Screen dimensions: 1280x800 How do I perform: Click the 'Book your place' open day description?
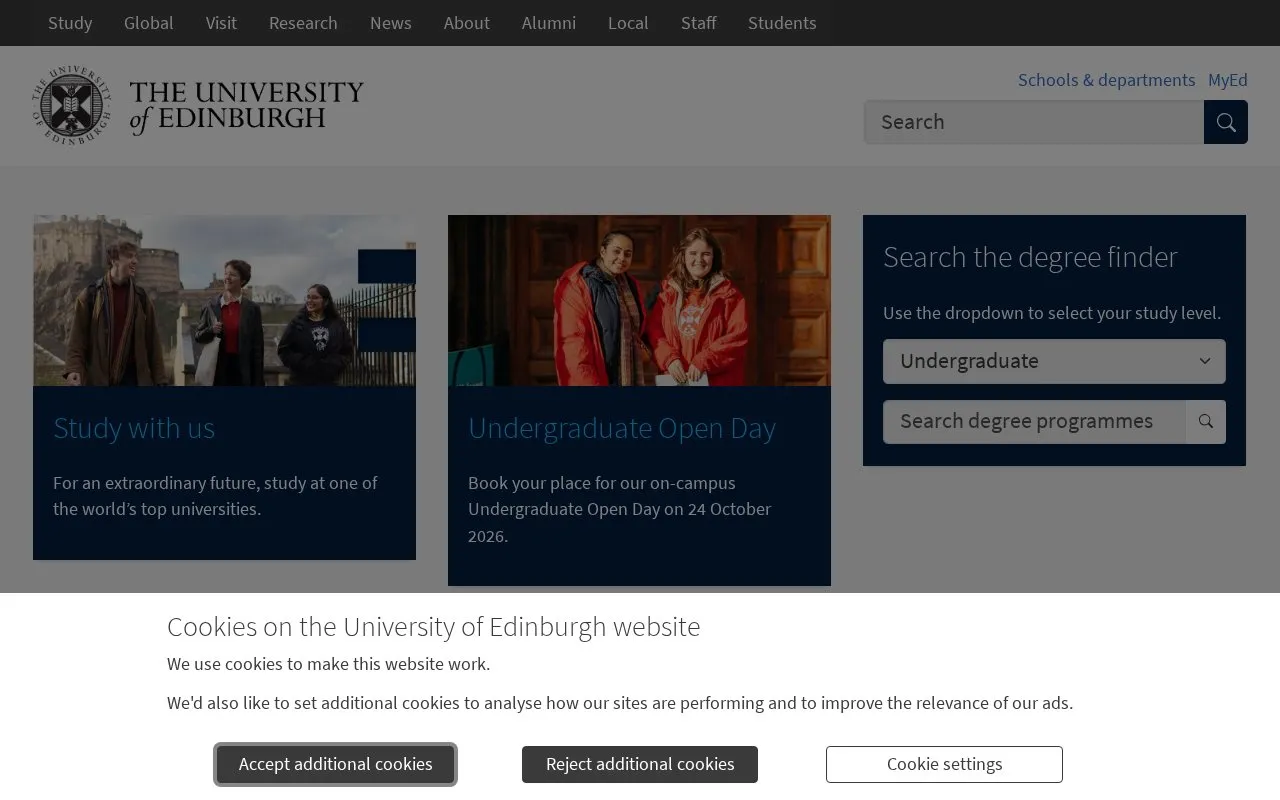[x=619, y=509]
